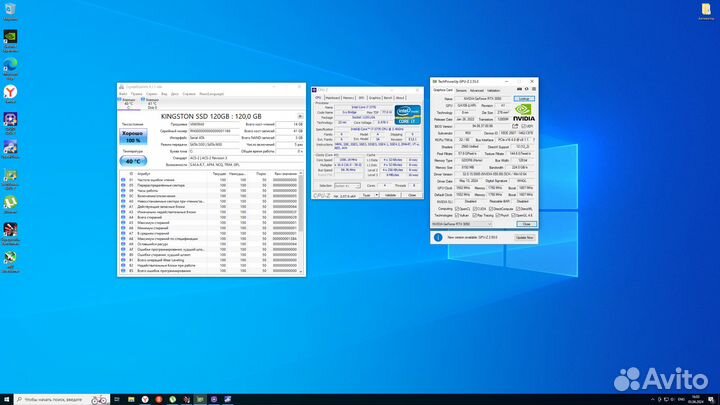Viewport: 720px width, 405px height.
Task: Click the health status button showing 100 %
Action: (x=133, y=137)
